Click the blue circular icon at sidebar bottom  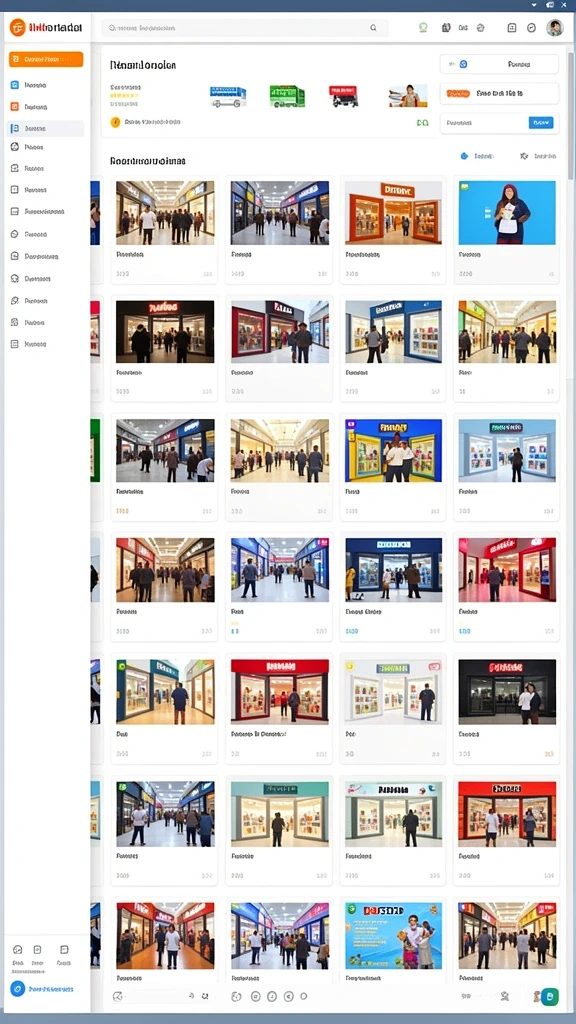coord(18,989)
